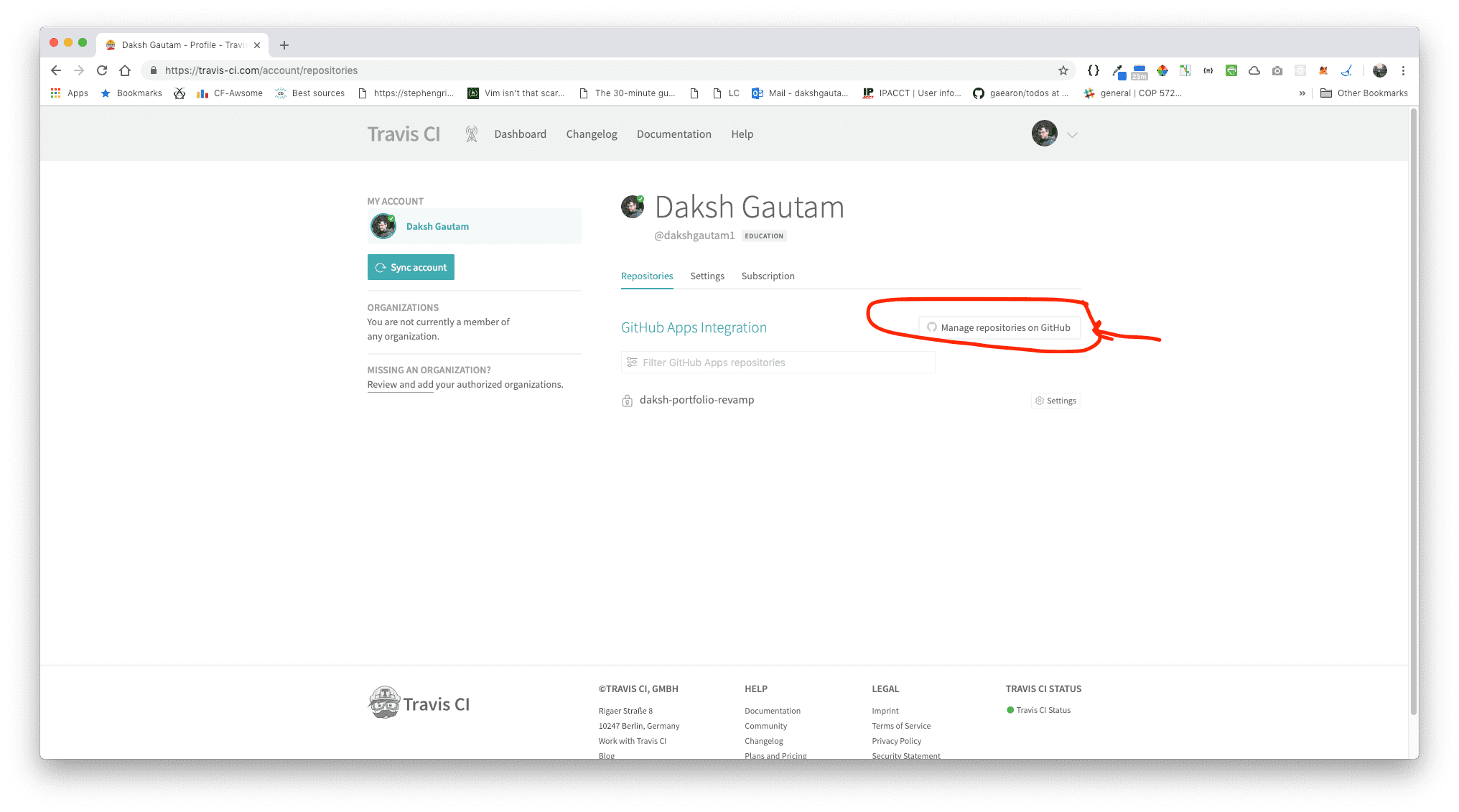Click the camera extension icon in toolbar
The height and width of the screenshot is (812, 1459).
coord(1277,70)
